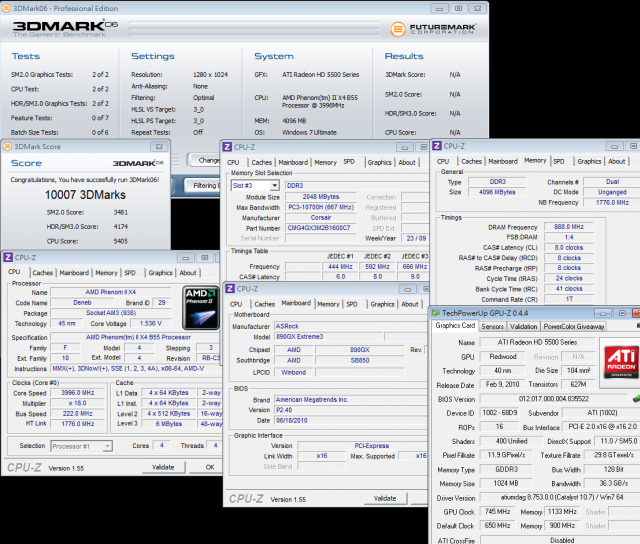Click the "10007 3DMarks" score text

click(x=85, y=195)
